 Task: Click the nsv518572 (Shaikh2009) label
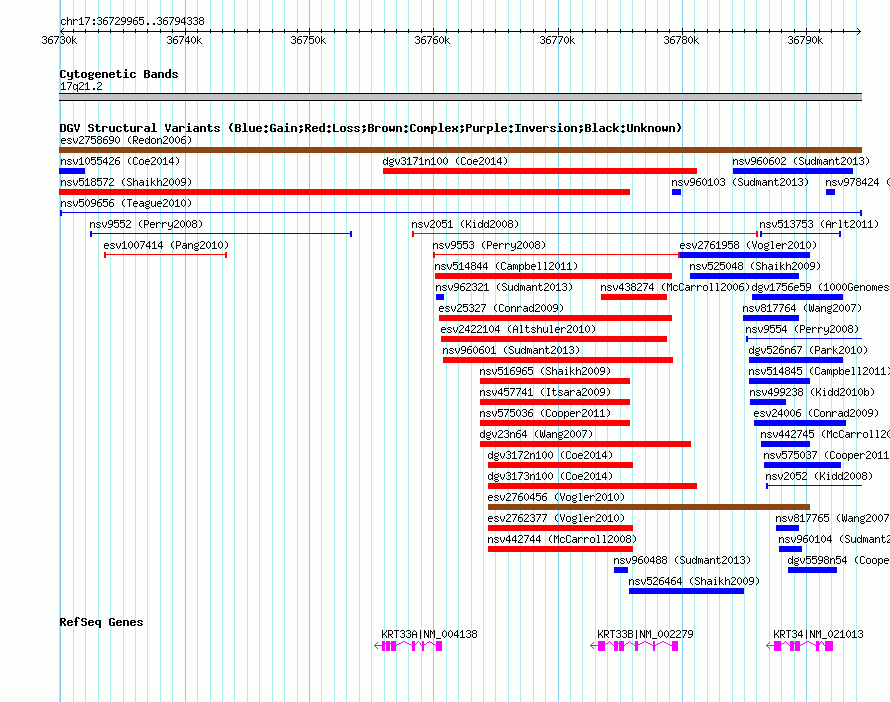126,182
